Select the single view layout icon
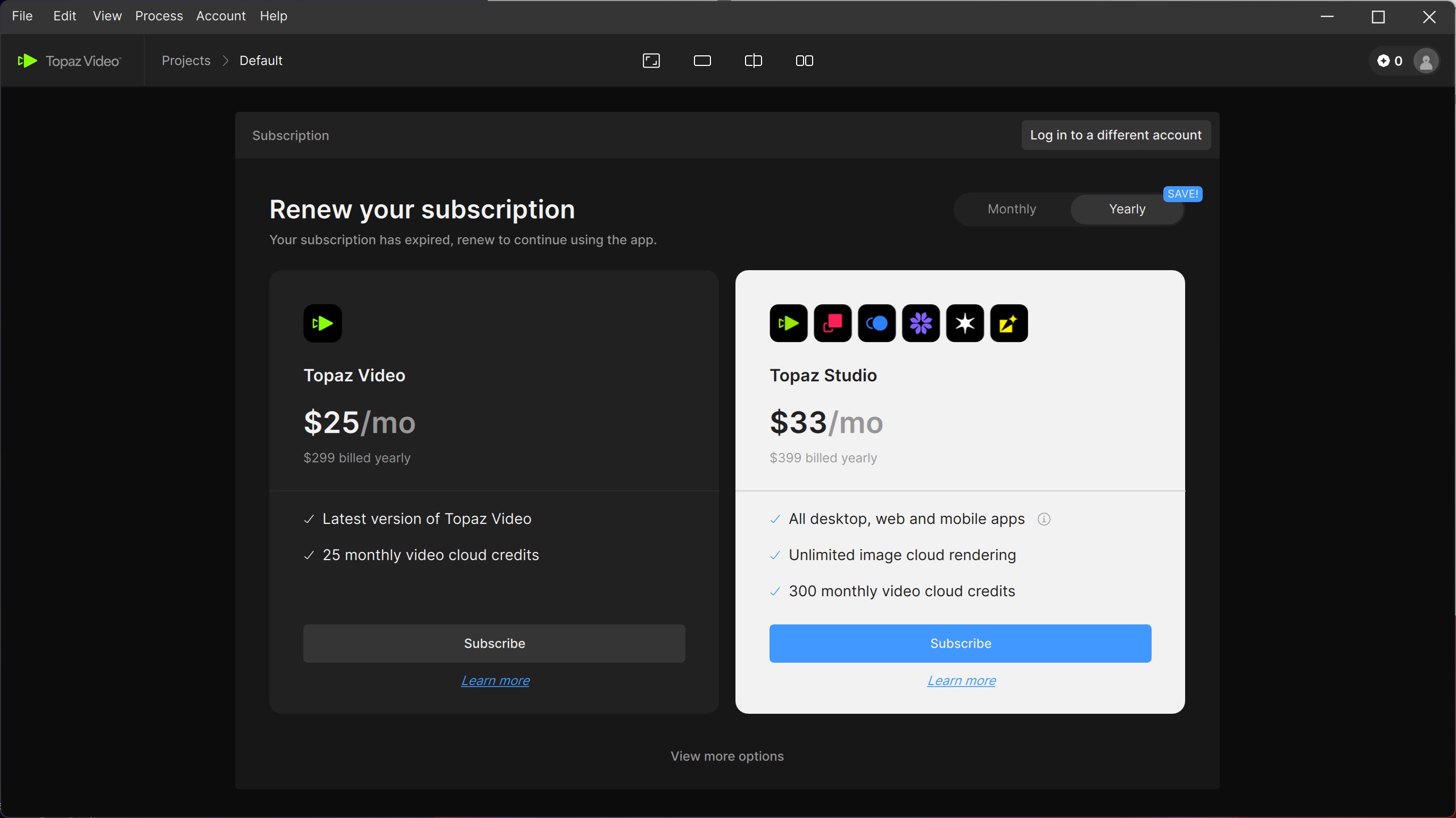 coord(702,61)
